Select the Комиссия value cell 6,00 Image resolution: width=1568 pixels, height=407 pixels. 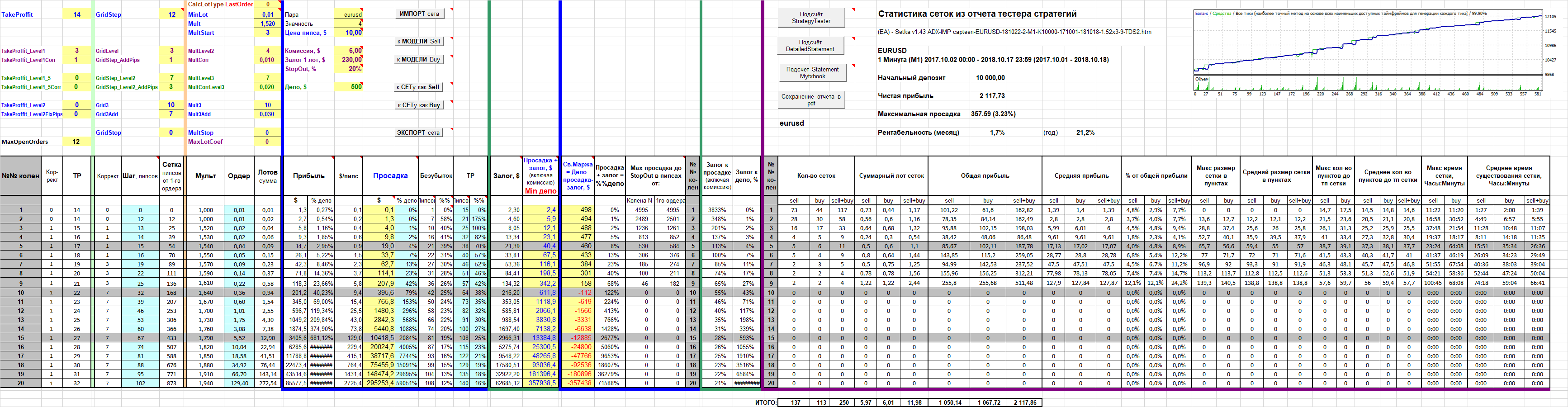pos(349,51)
